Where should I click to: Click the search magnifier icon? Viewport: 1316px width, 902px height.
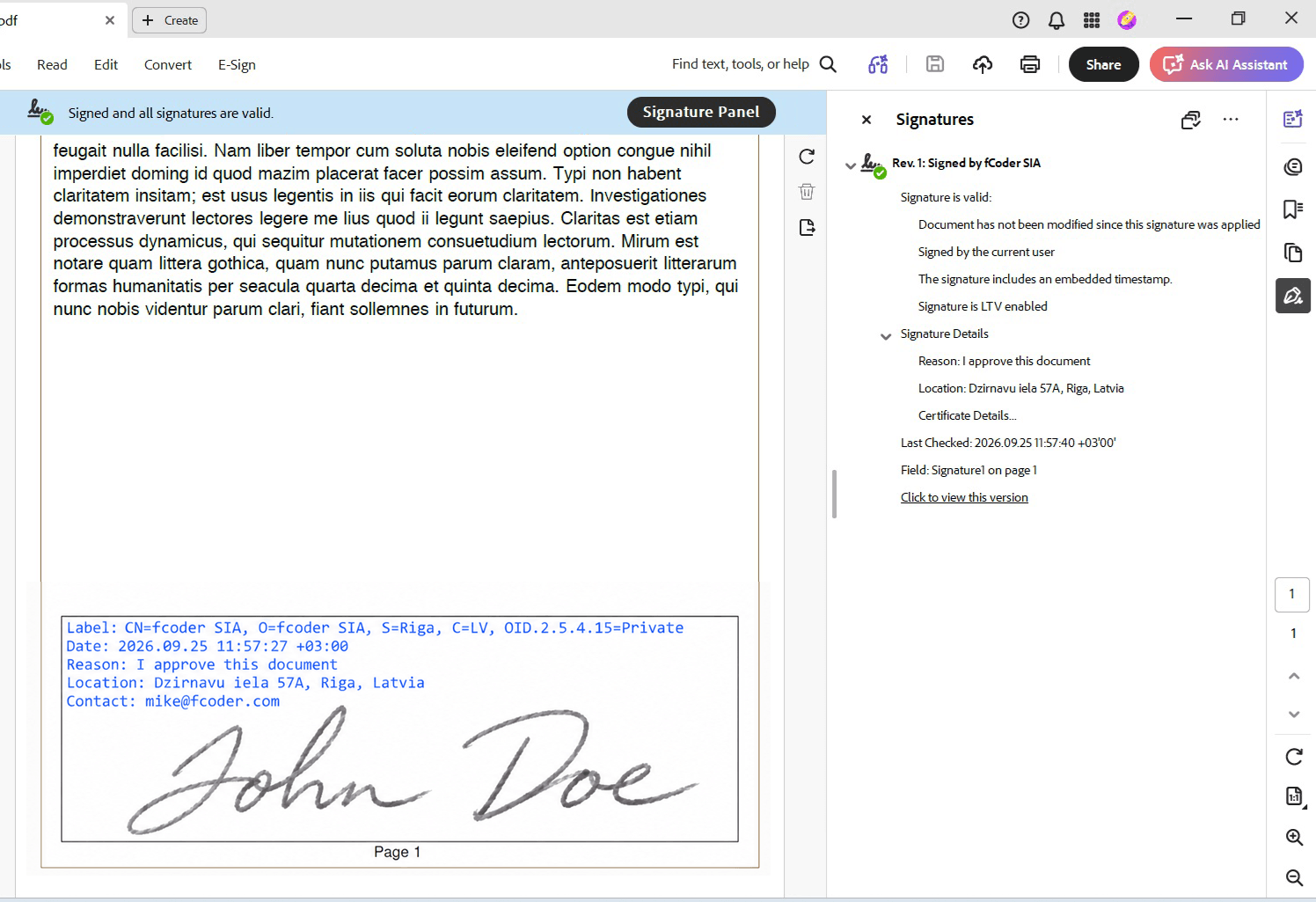point(828,64)
